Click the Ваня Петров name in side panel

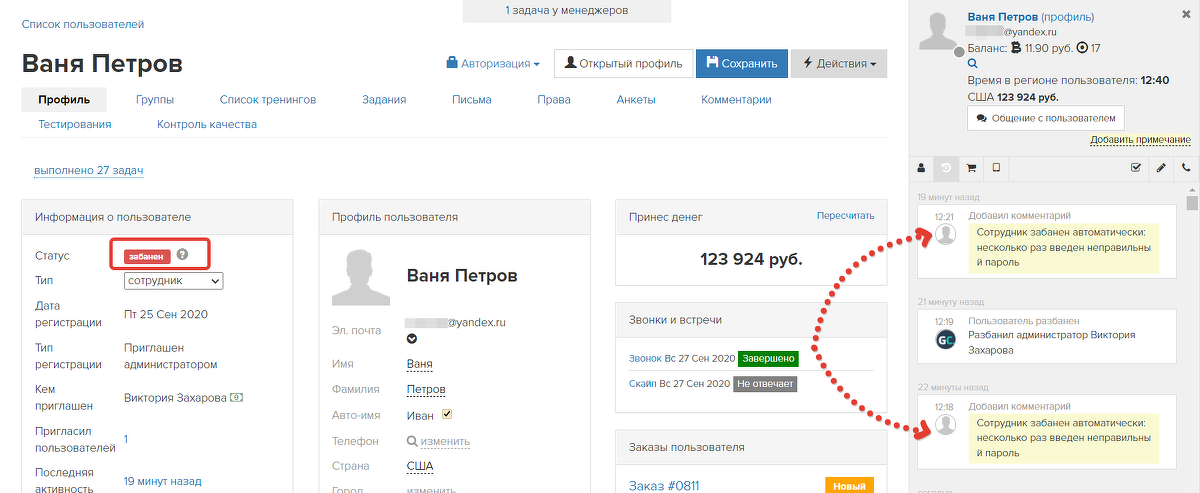(1002, 17)
